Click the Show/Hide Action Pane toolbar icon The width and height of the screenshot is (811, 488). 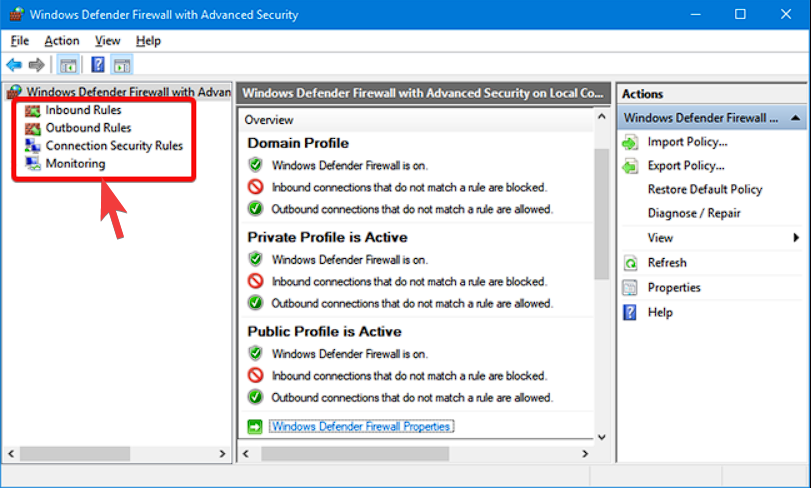click(122, 65)
